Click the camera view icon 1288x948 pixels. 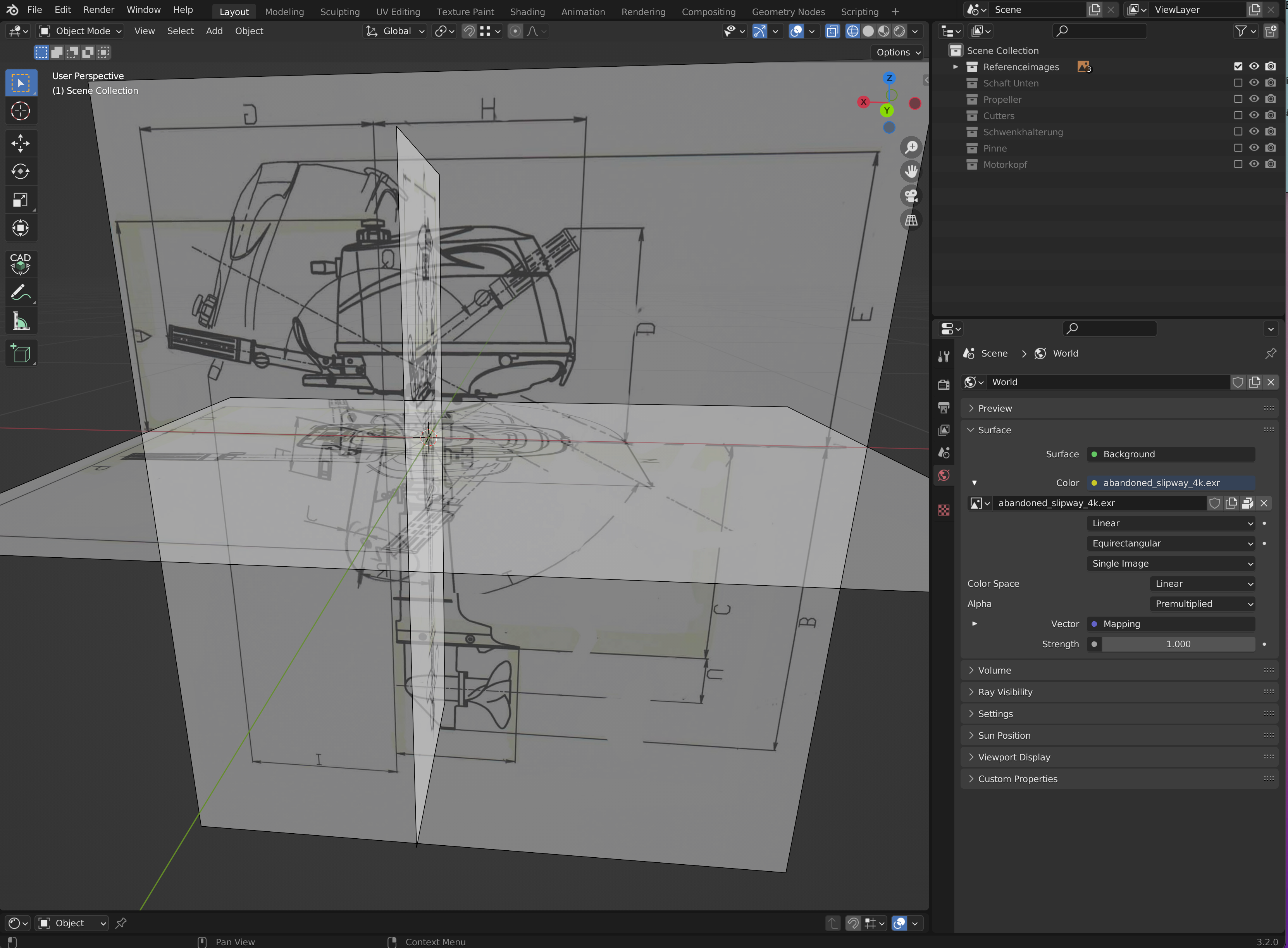pos(911,196)
